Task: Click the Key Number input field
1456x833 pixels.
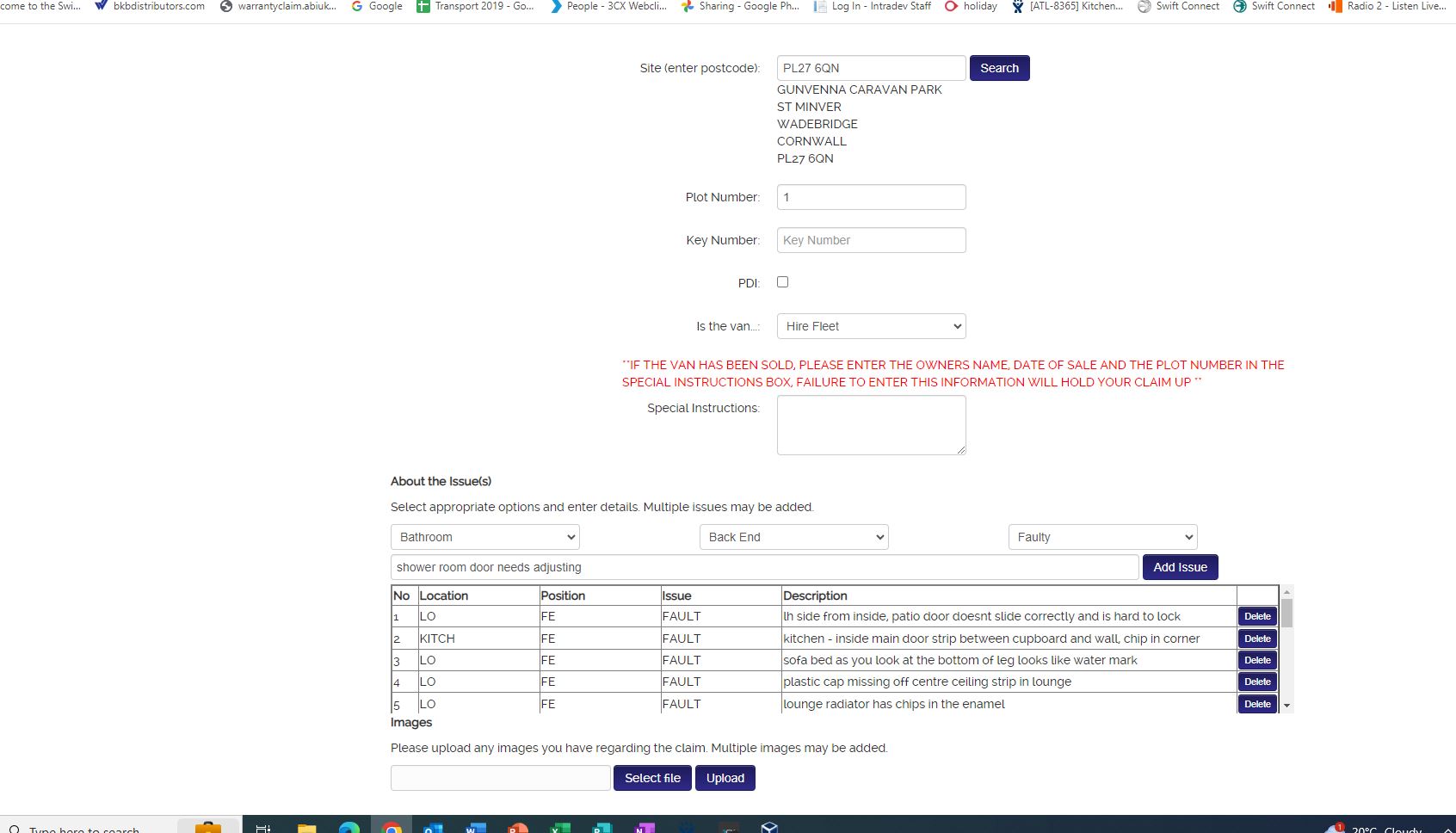Action: coord(871,240)
